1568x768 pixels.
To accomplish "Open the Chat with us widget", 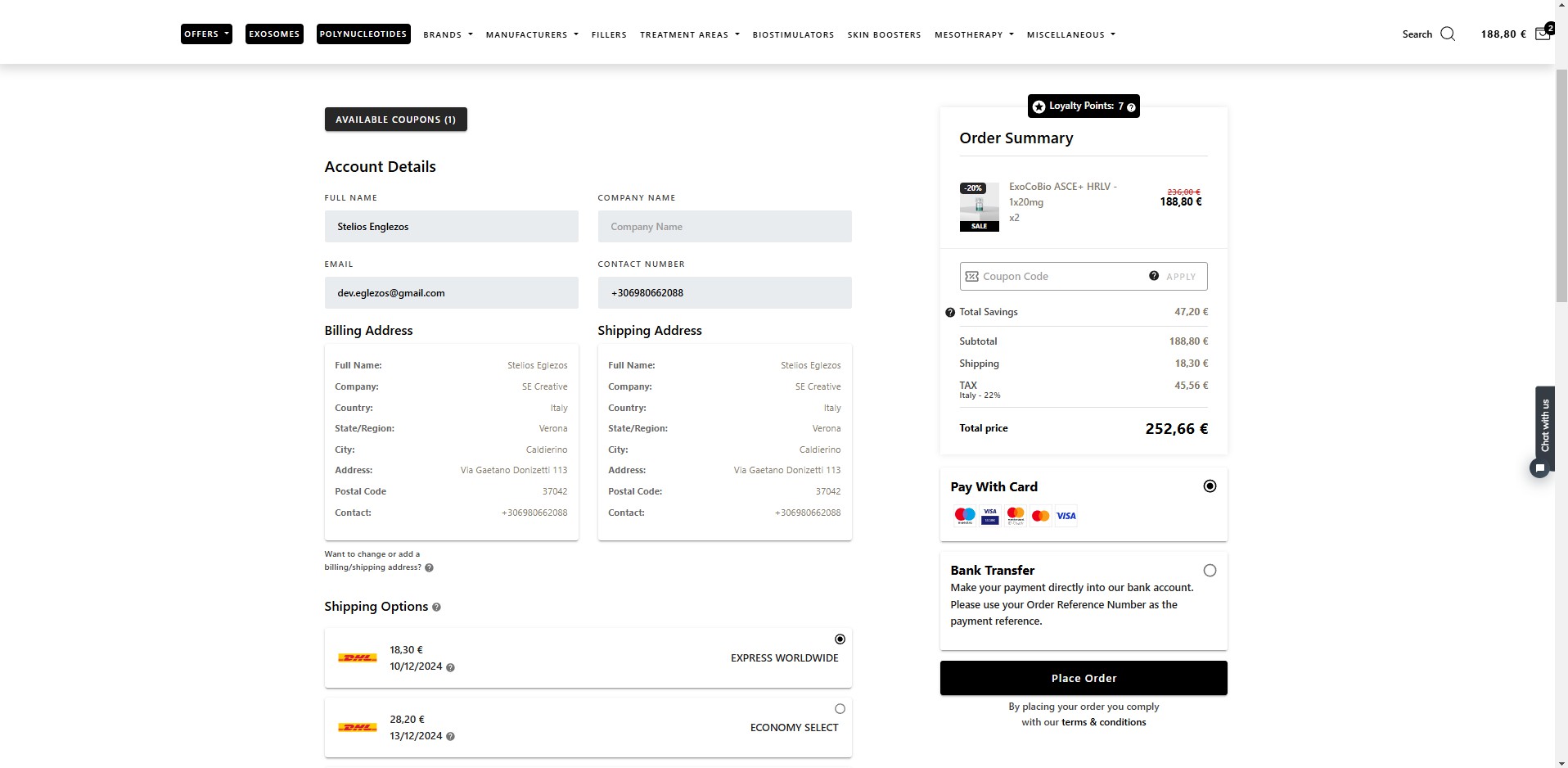I will pos(1543,427).
